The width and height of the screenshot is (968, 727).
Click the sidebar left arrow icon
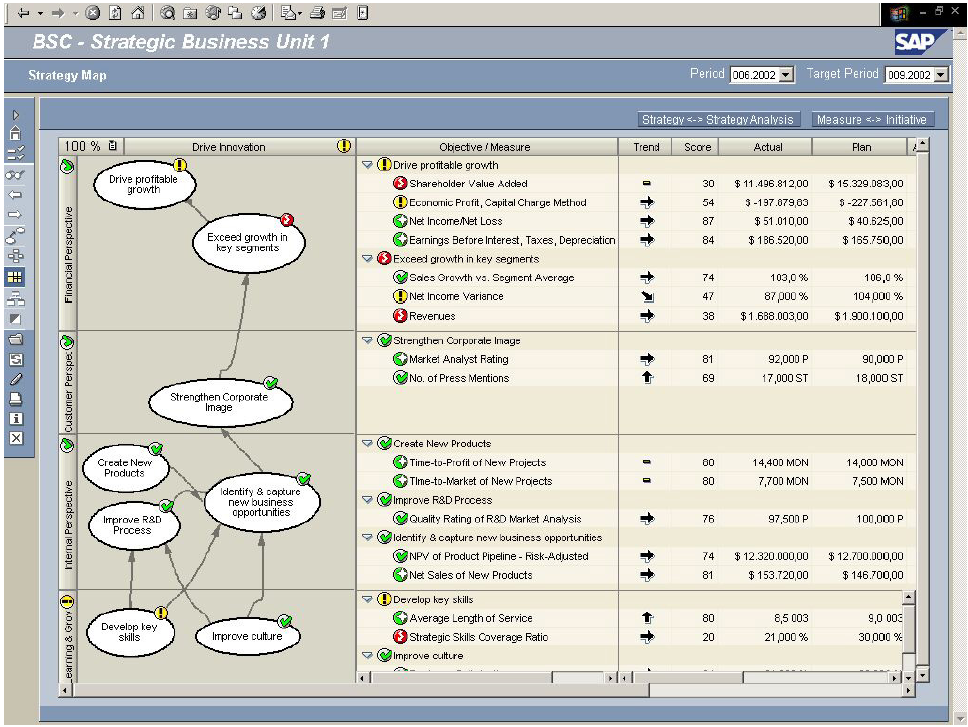pos(16,195)
